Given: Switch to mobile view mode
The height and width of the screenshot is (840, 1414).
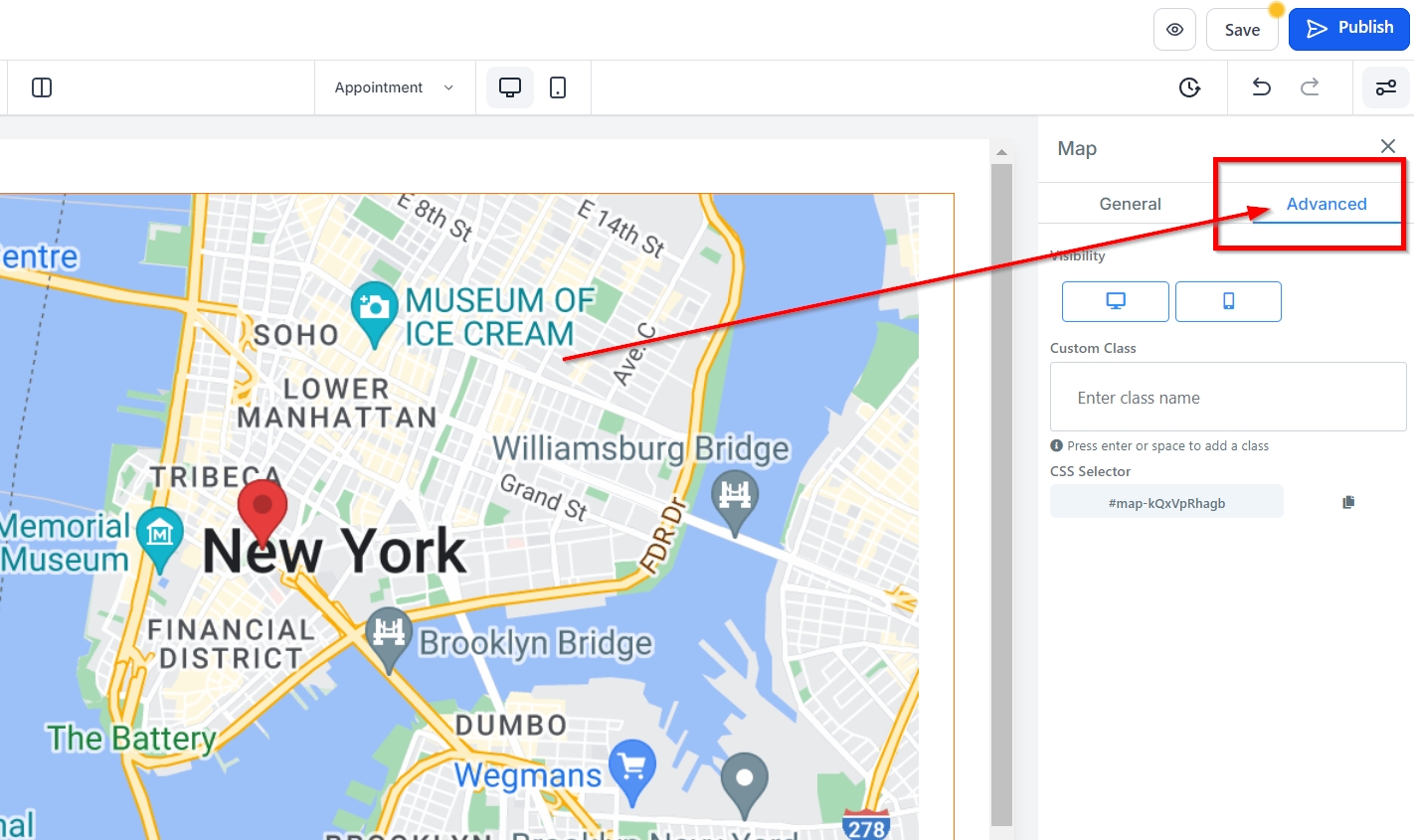Looking at the screenshot, I should click(558, 87).
